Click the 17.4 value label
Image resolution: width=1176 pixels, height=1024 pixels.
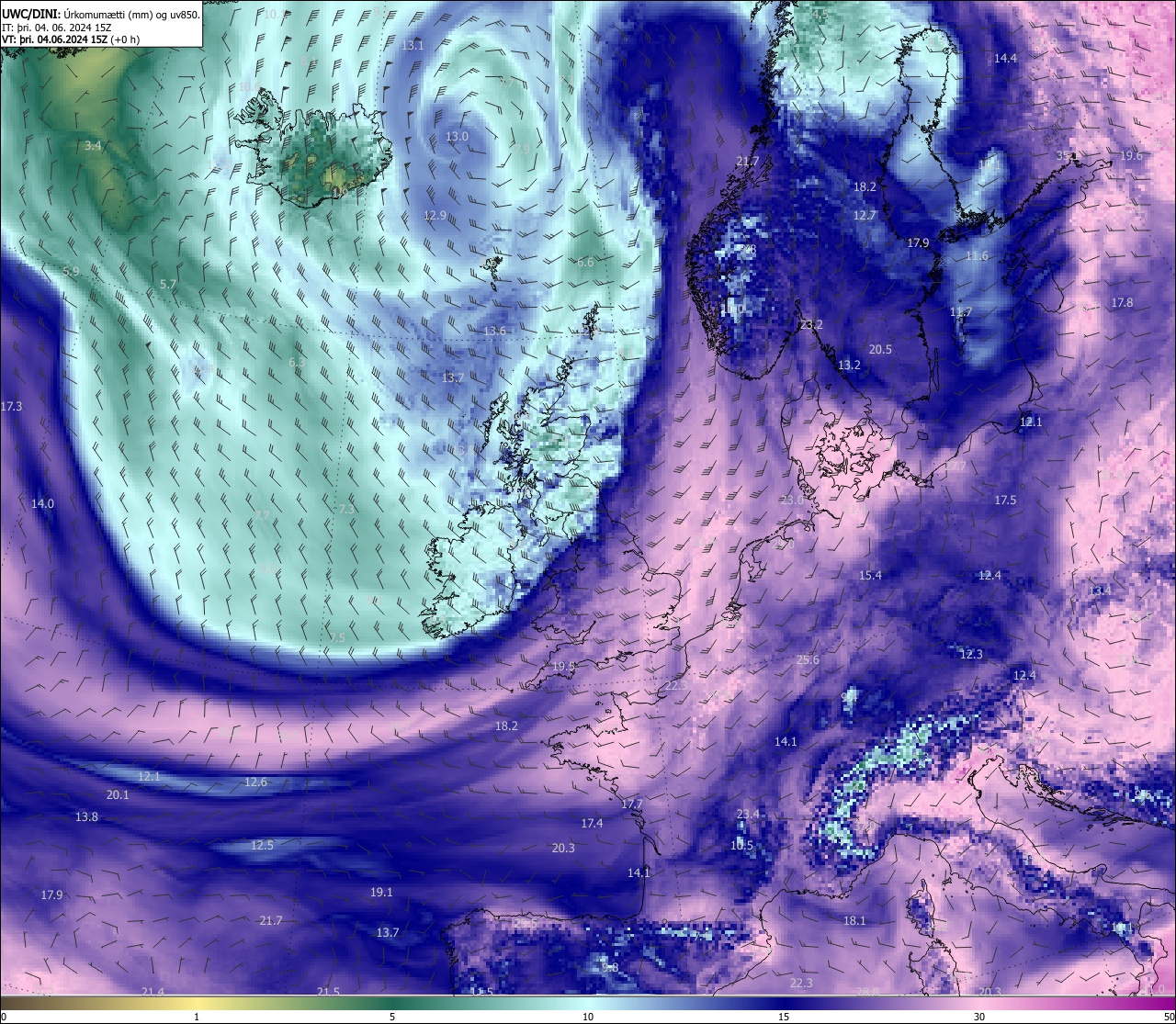[592, 823]
